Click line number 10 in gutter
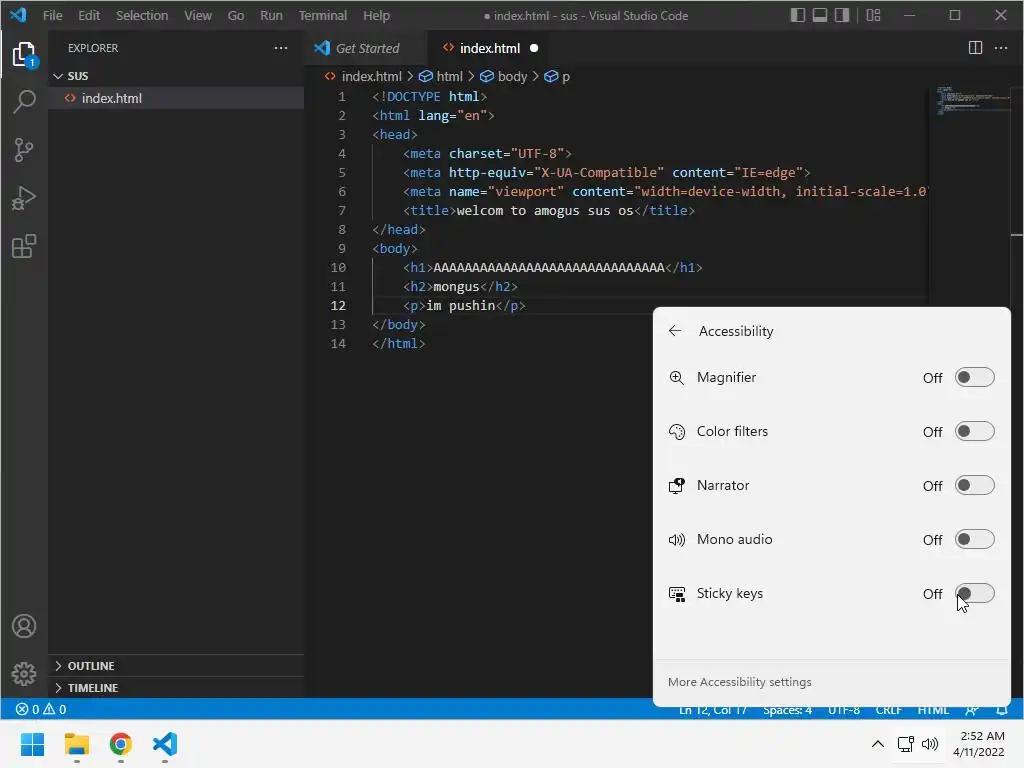 [x=338, y=268]
